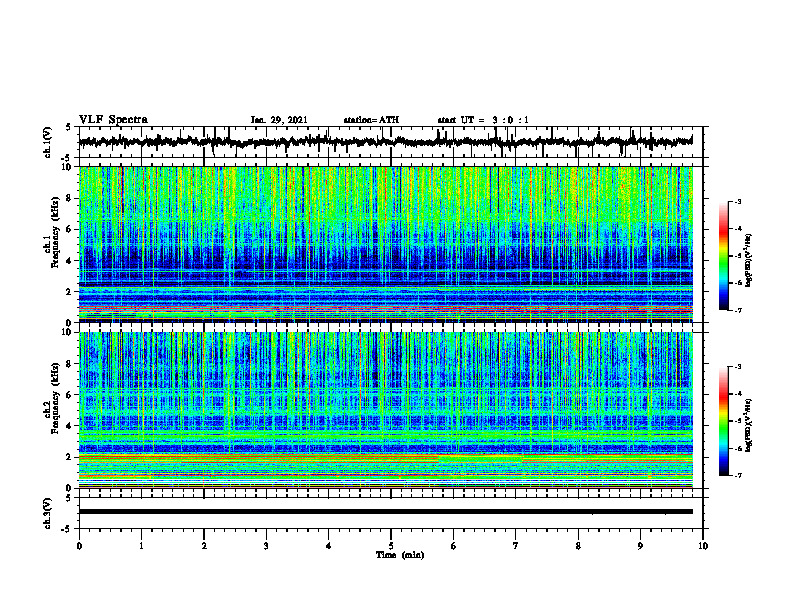Screen dimensions: 792x612
Task: Click the "start UT = 3 : 0 : 1" label
Action: (483, 120)
